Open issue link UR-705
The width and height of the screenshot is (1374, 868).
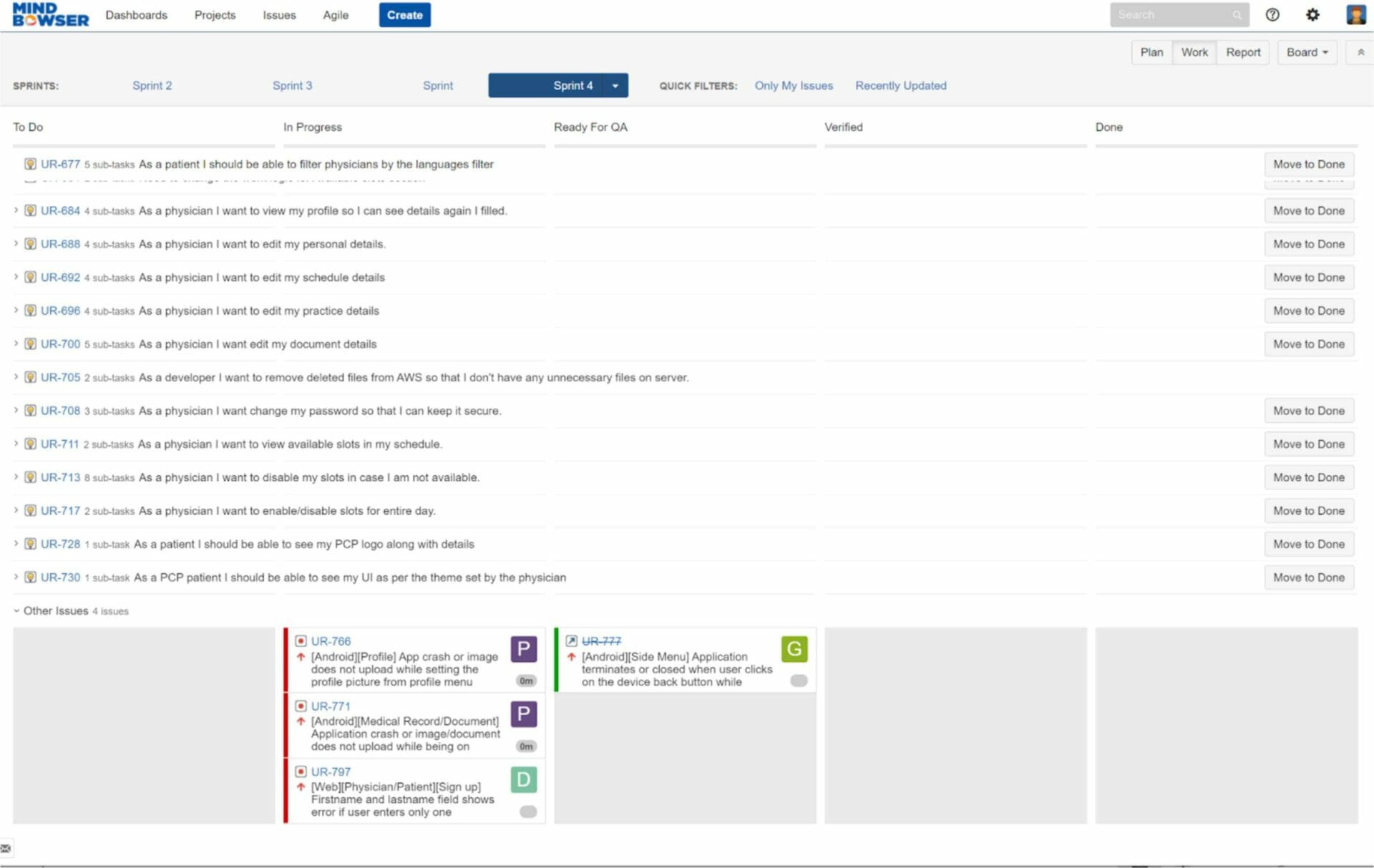pyautogui.click(x=60, y=377)
